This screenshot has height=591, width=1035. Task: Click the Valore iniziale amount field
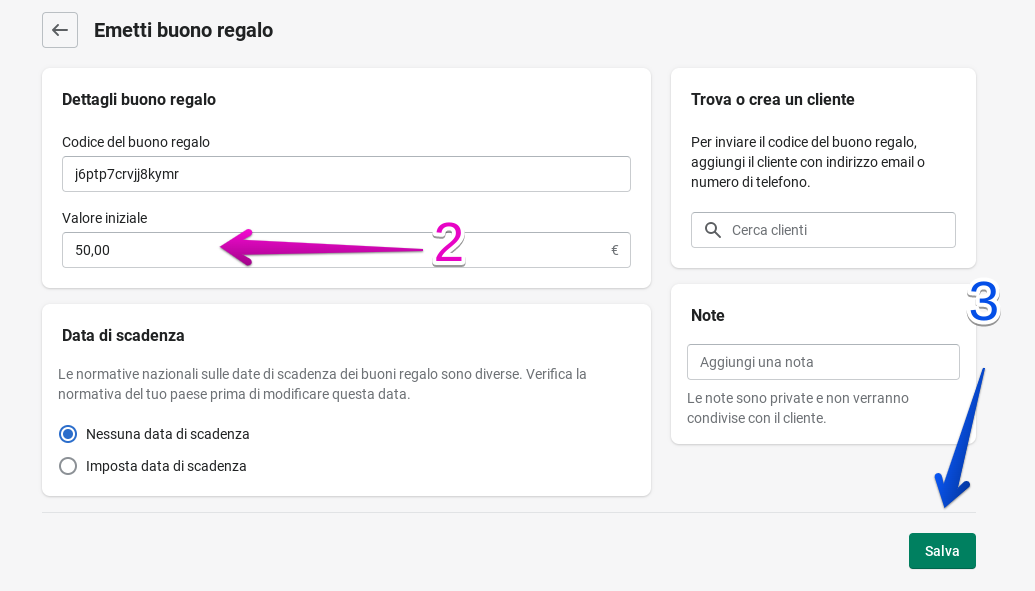pyautogui.click(x=150, y=250)
